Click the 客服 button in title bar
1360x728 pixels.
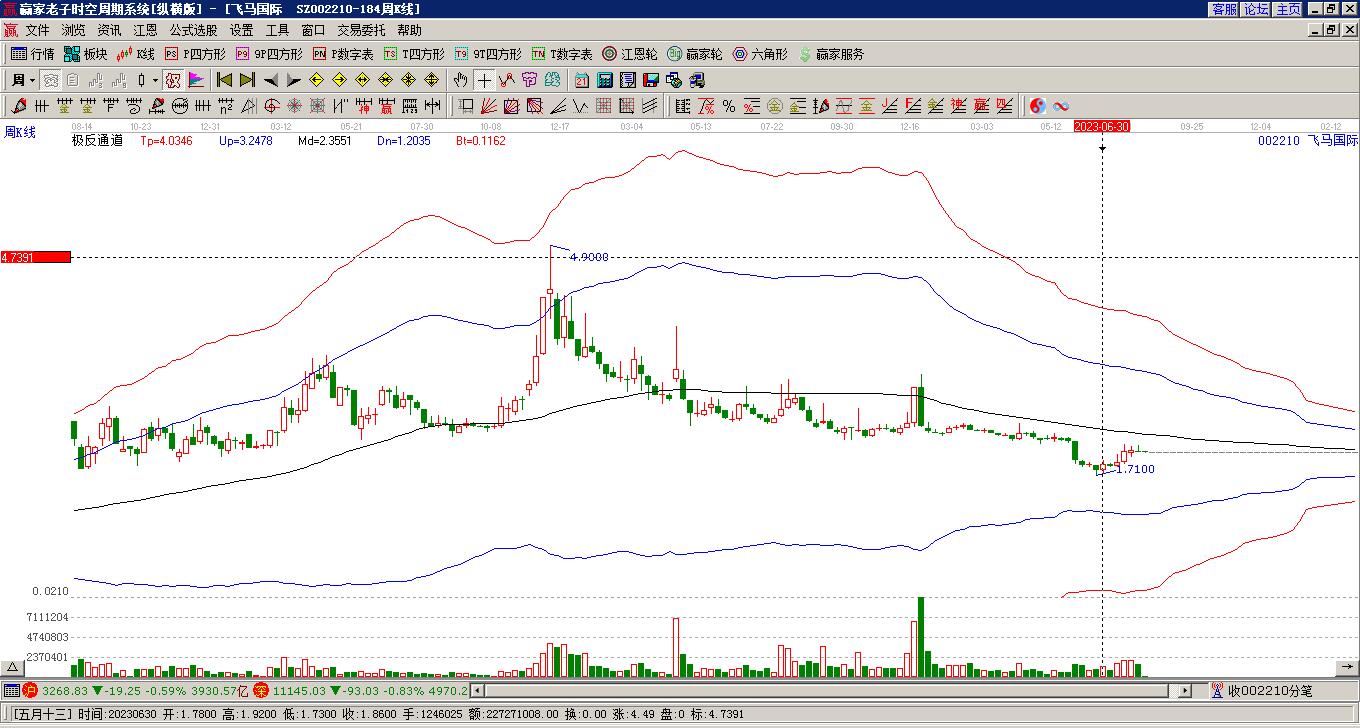[x=1225, y=8]
